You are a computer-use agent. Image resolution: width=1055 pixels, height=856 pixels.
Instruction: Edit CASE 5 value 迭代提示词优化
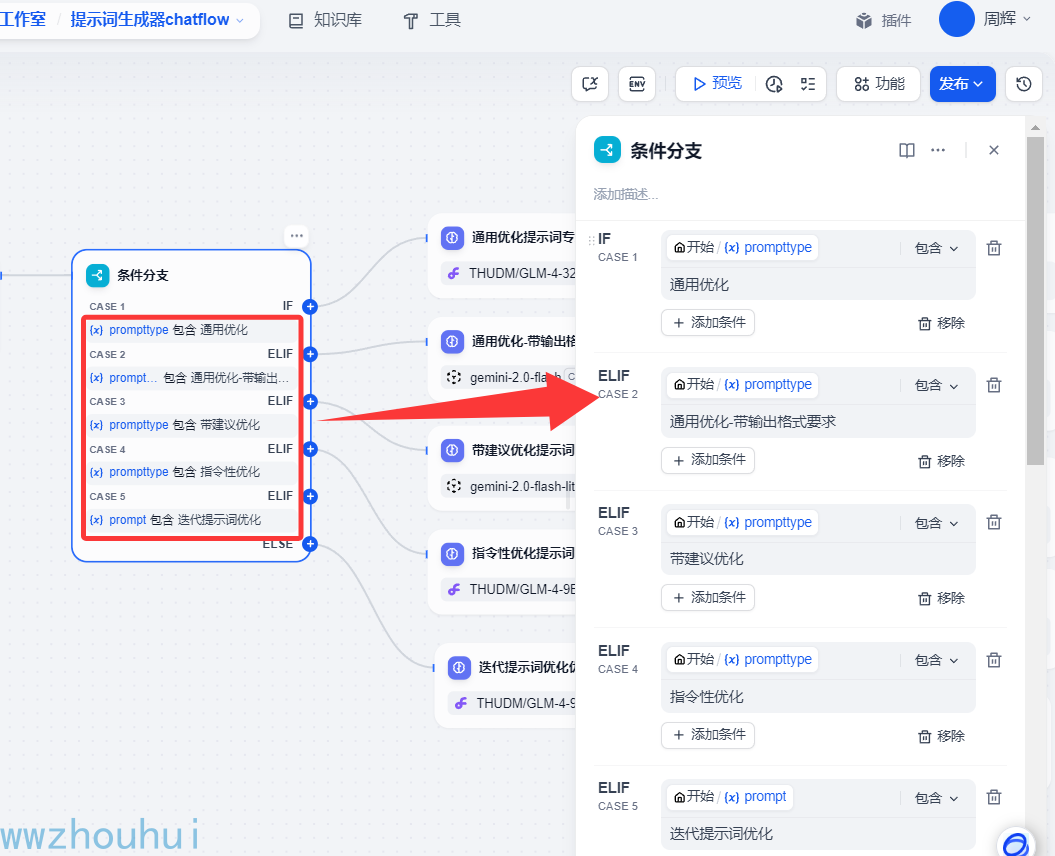click(818, 834)
